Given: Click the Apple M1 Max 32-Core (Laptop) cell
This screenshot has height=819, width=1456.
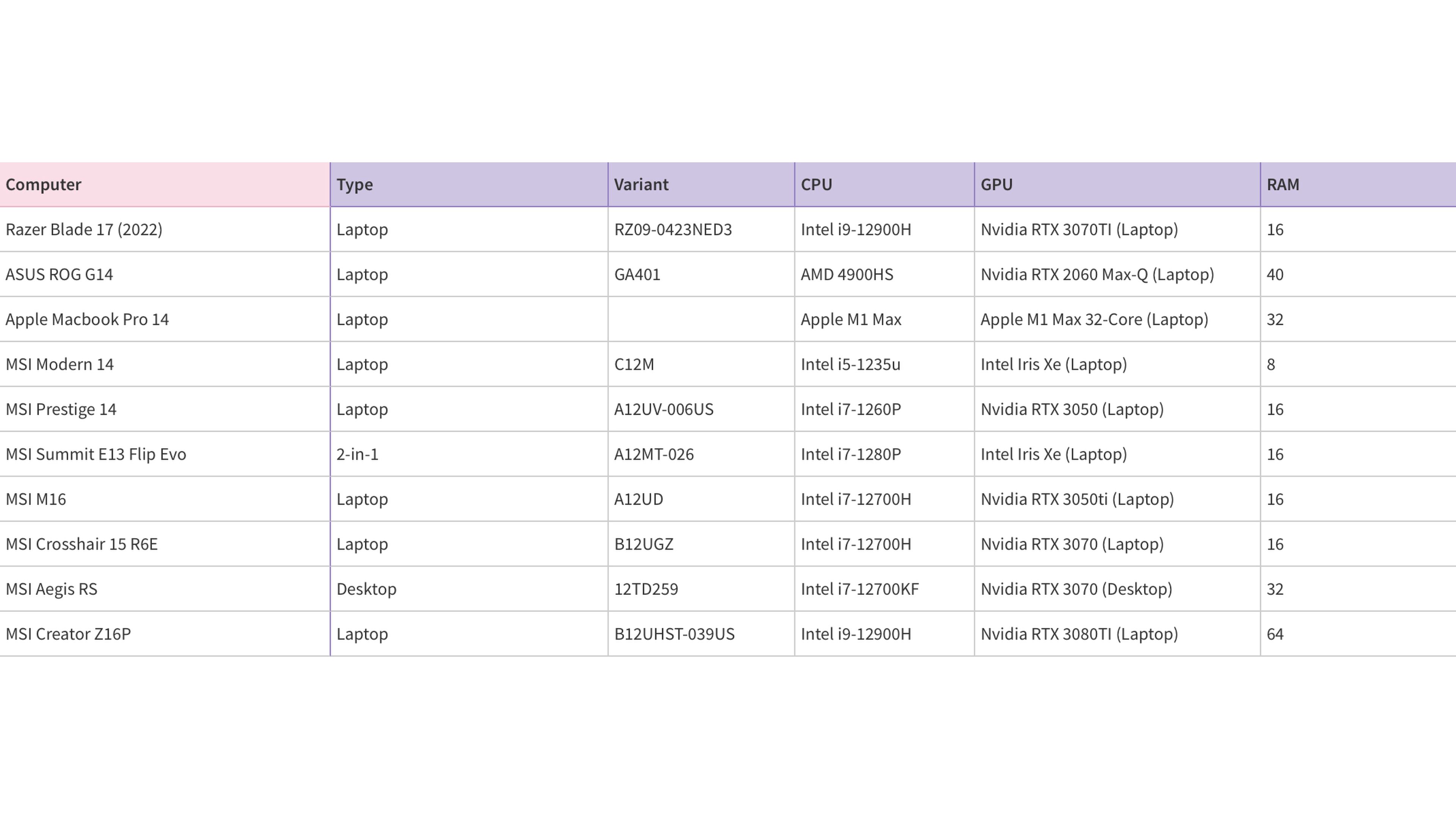Looking at the screenshot, I should pos(1117,319).
